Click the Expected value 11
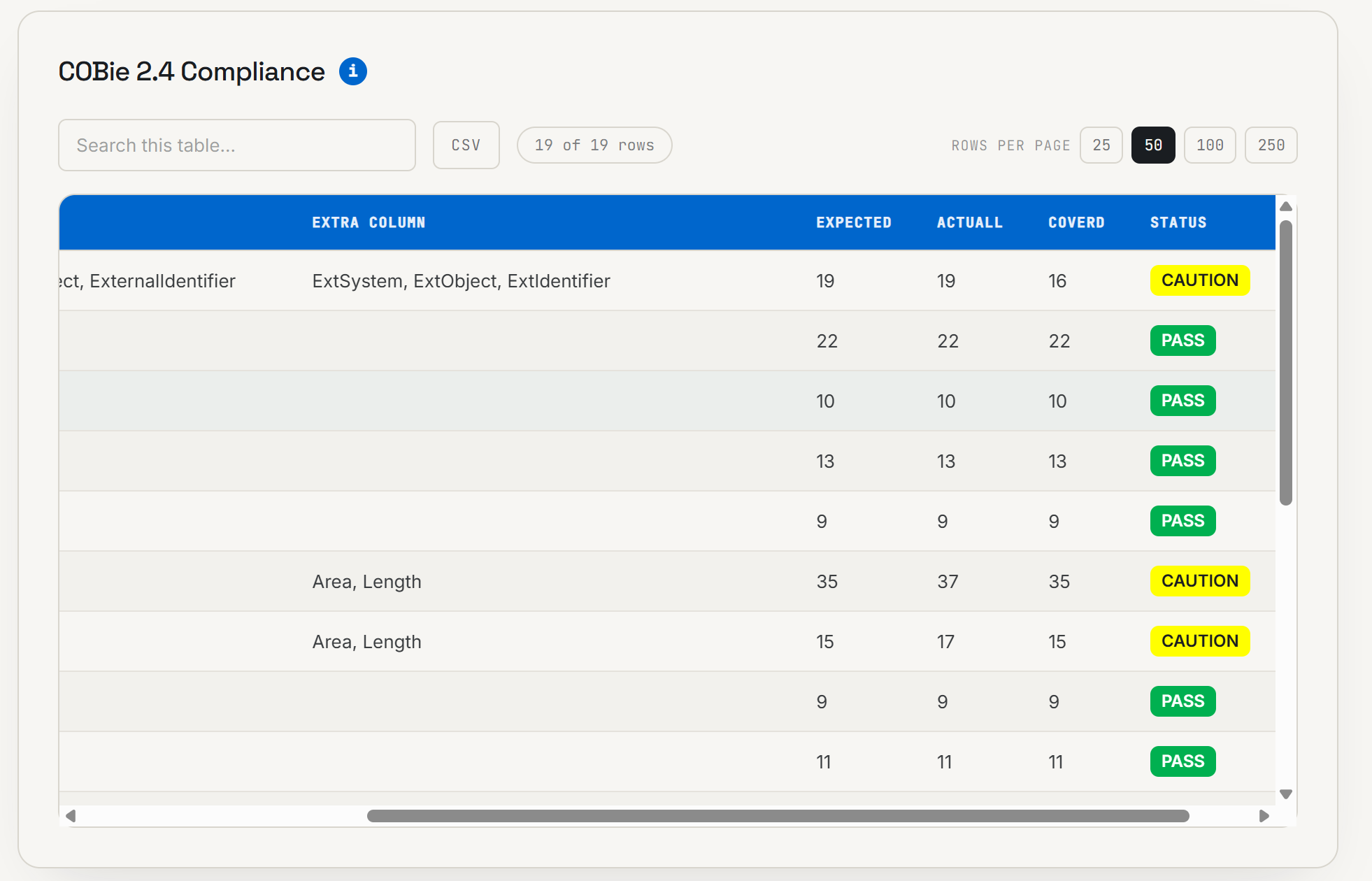Image resolution: width=1372 pixels, height=881 pixels. point(824,762)
